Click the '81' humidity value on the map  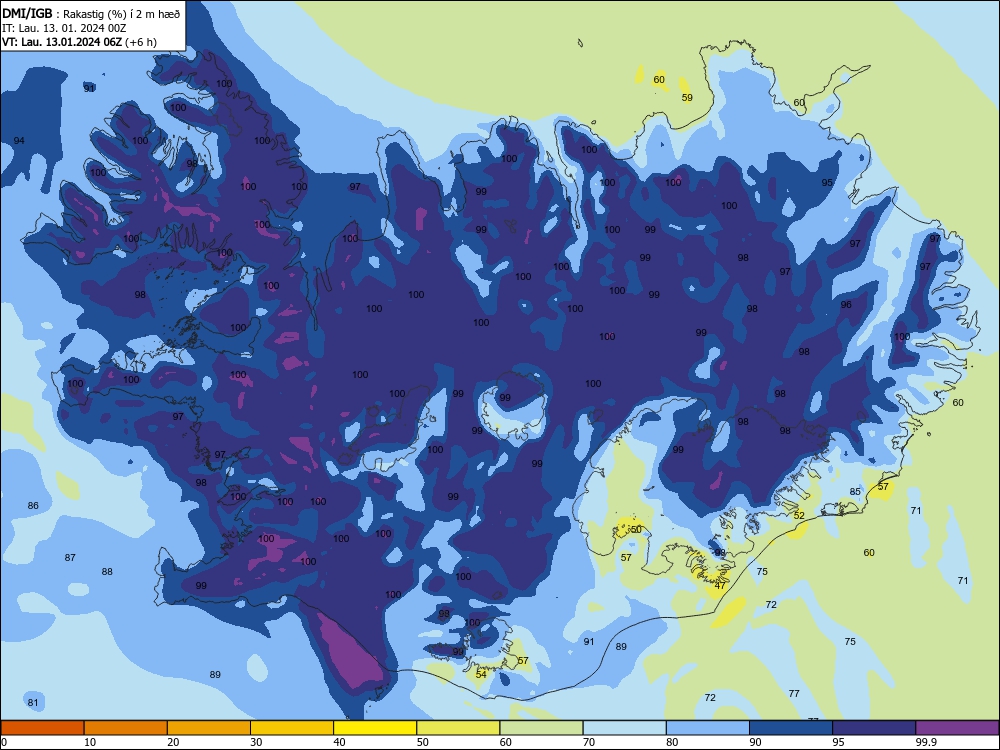pyautogui.click(x=33, y=703)
